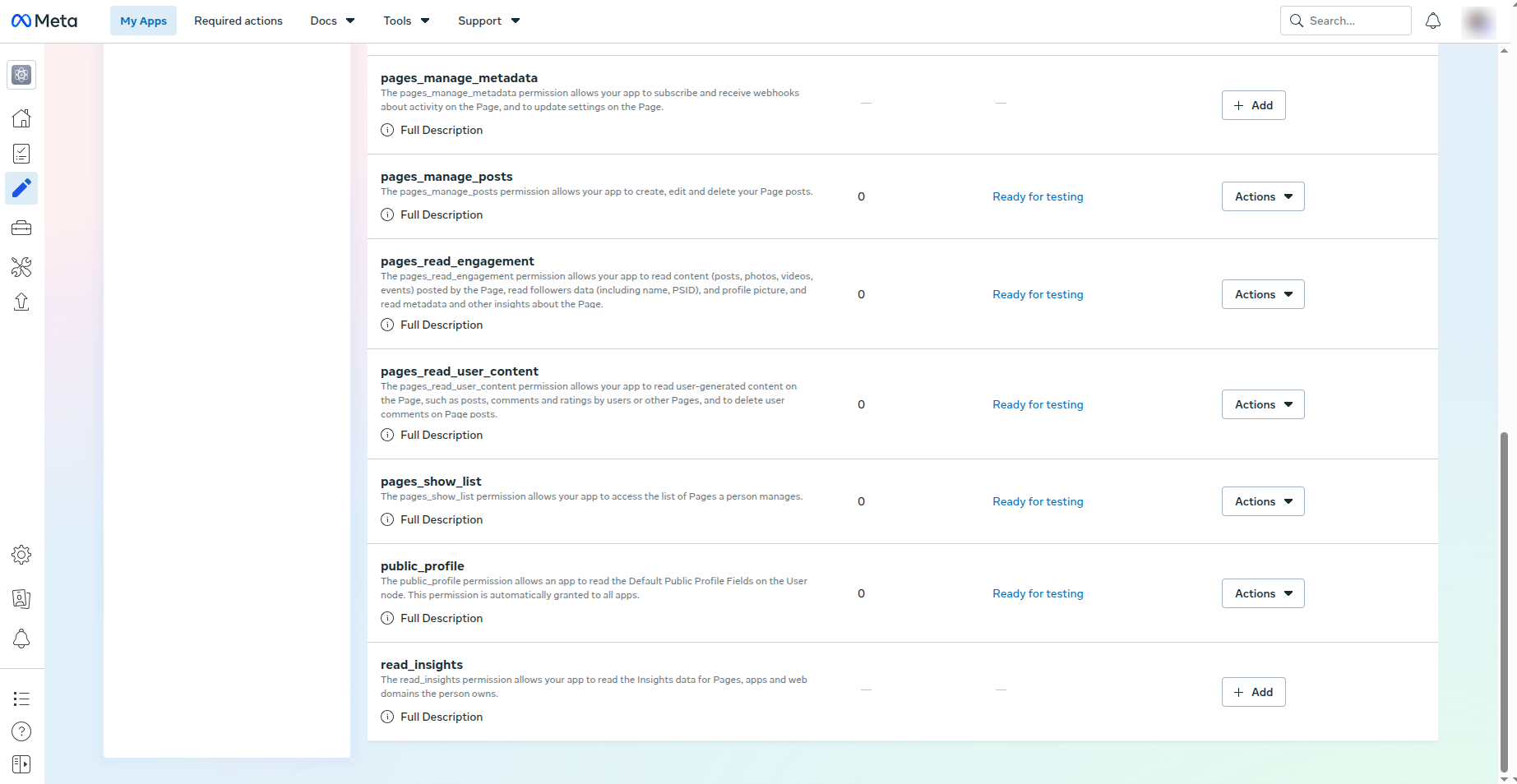Open Actions dropdown for pages_read_engagement
Viewport: 1517px width, 784px height.
(x=1263, y=294)
